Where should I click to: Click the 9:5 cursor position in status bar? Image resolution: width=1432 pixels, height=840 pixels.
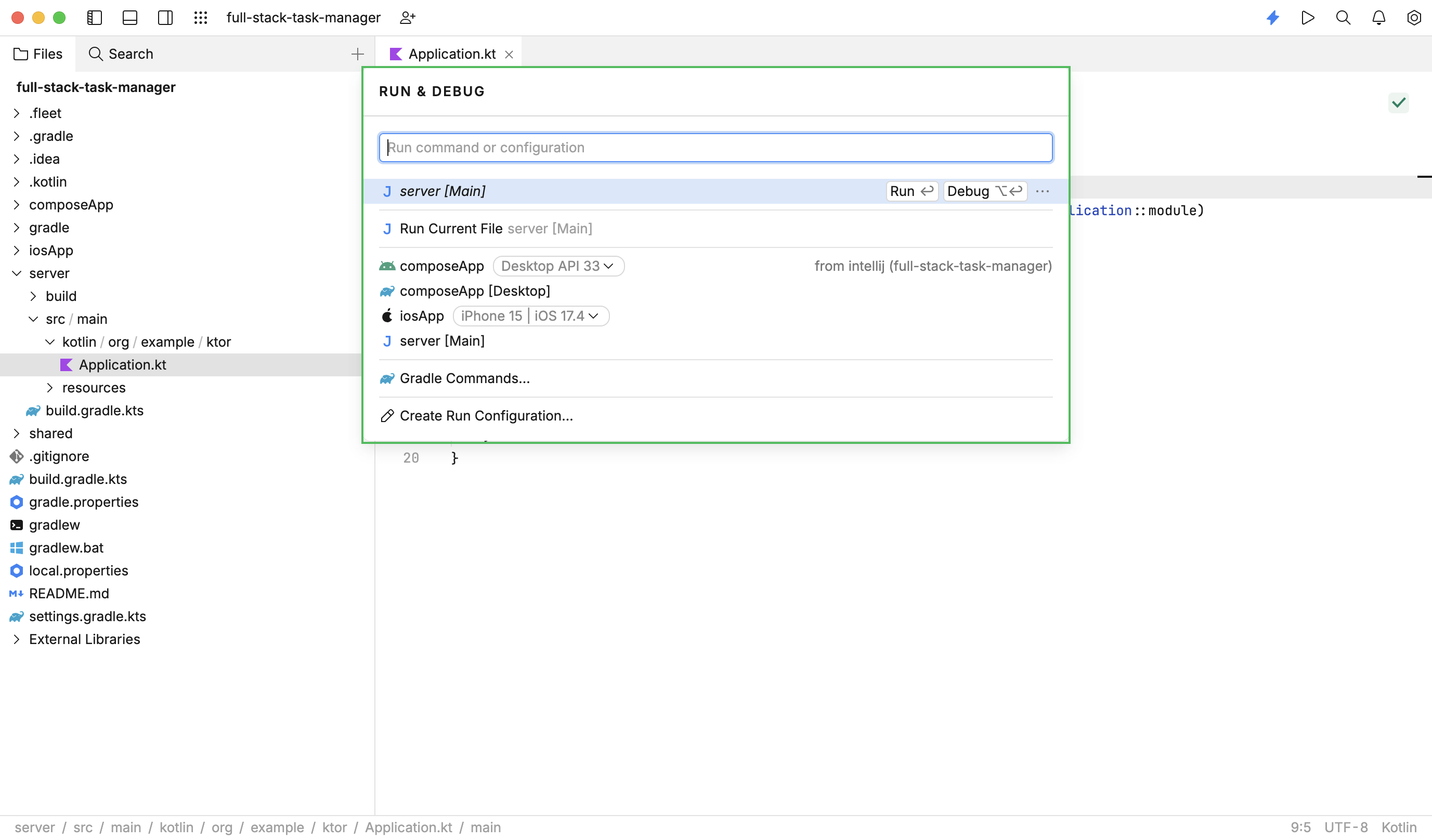pyautogui.click(x=1300, y=828)
